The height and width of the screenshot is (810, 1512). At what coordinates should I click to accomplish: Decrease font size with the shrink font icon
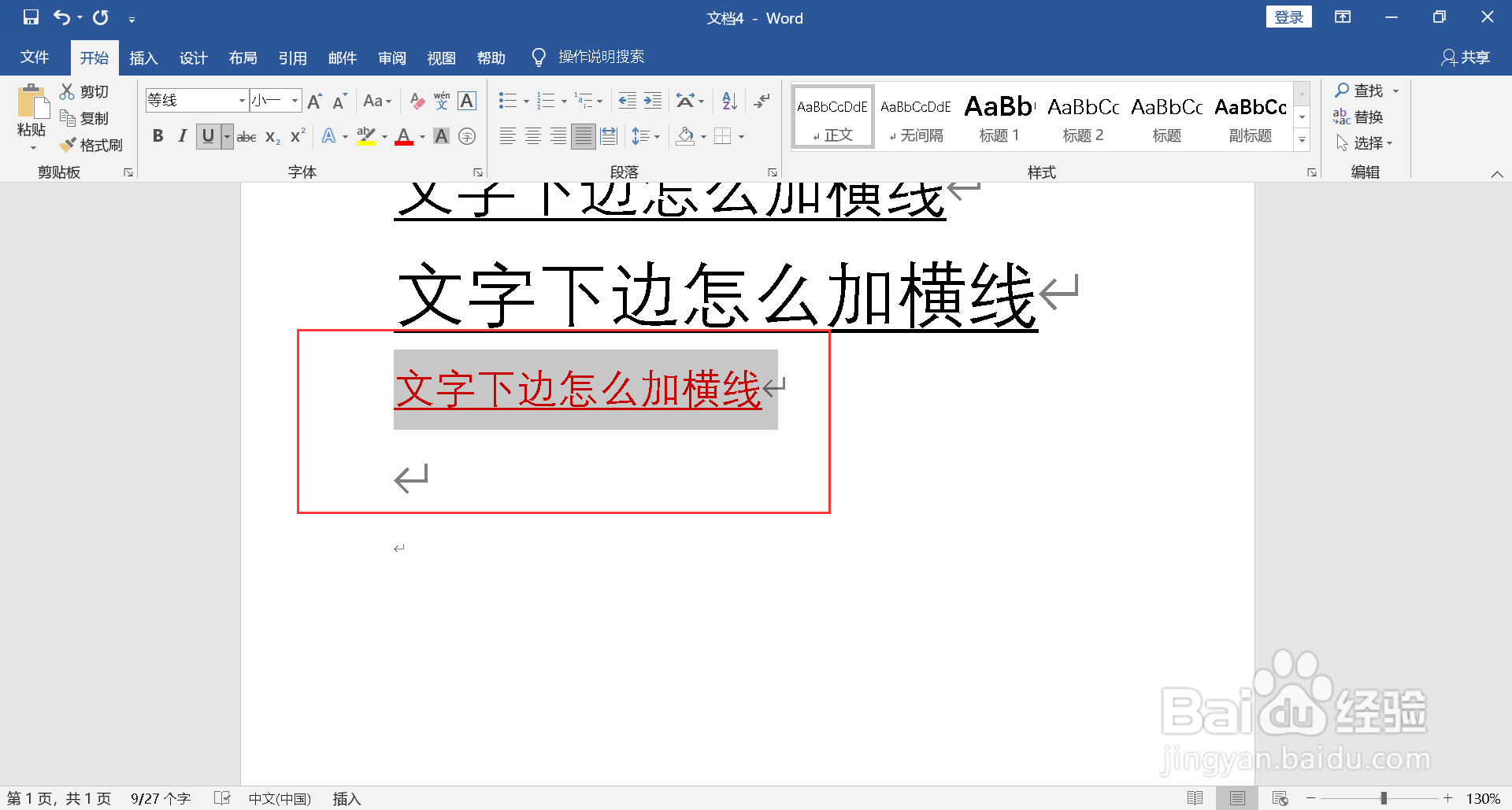point(339,101)
